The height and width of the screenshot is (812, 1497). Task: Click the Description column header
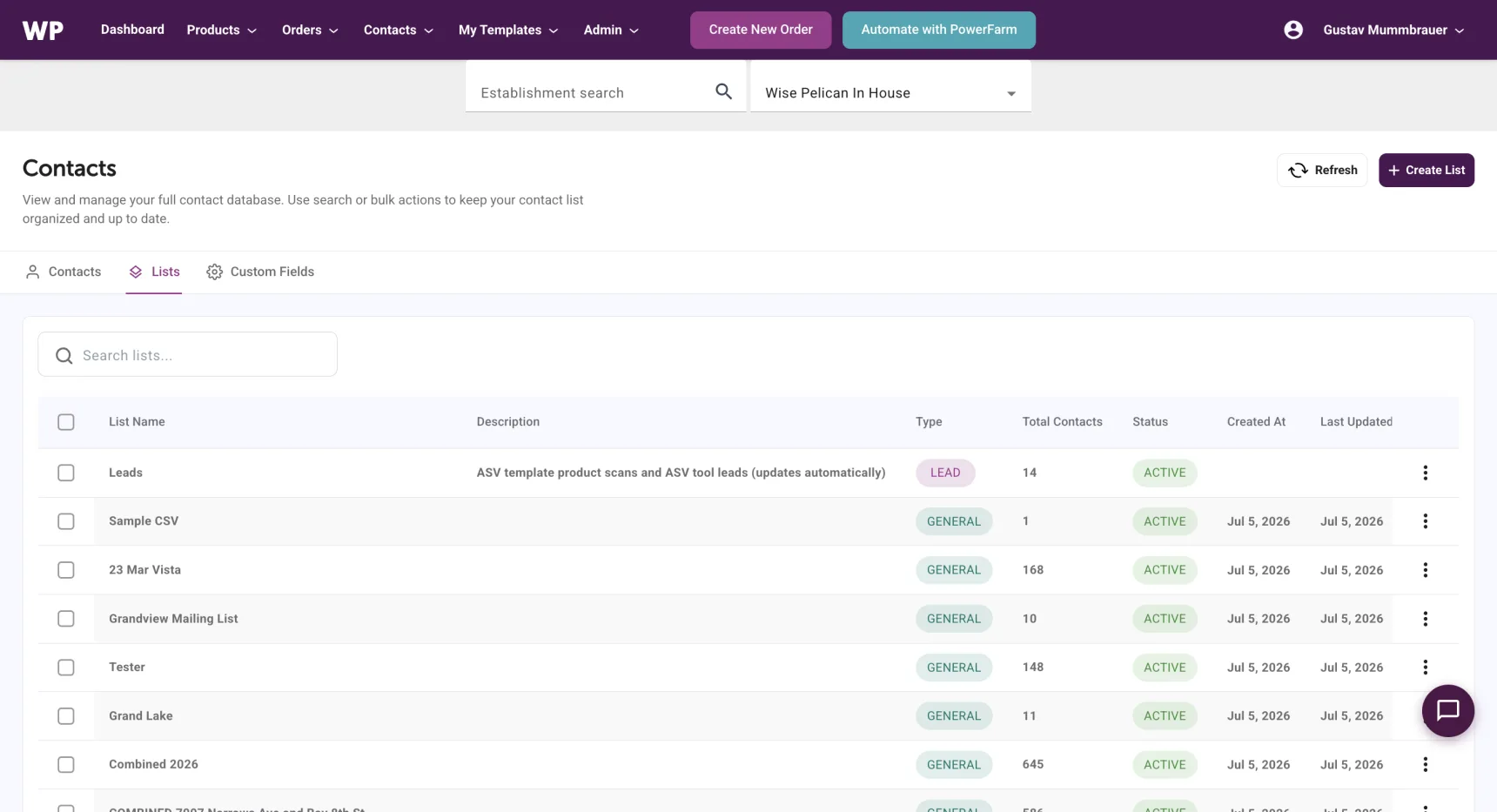point(507,421)
